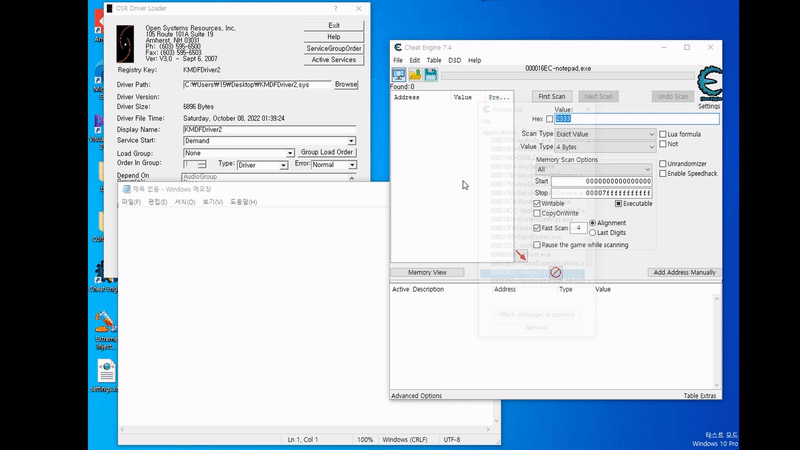Click Notepad's horizontal scroll right arrow
This screenshot has height=450, width=800.
488,430
